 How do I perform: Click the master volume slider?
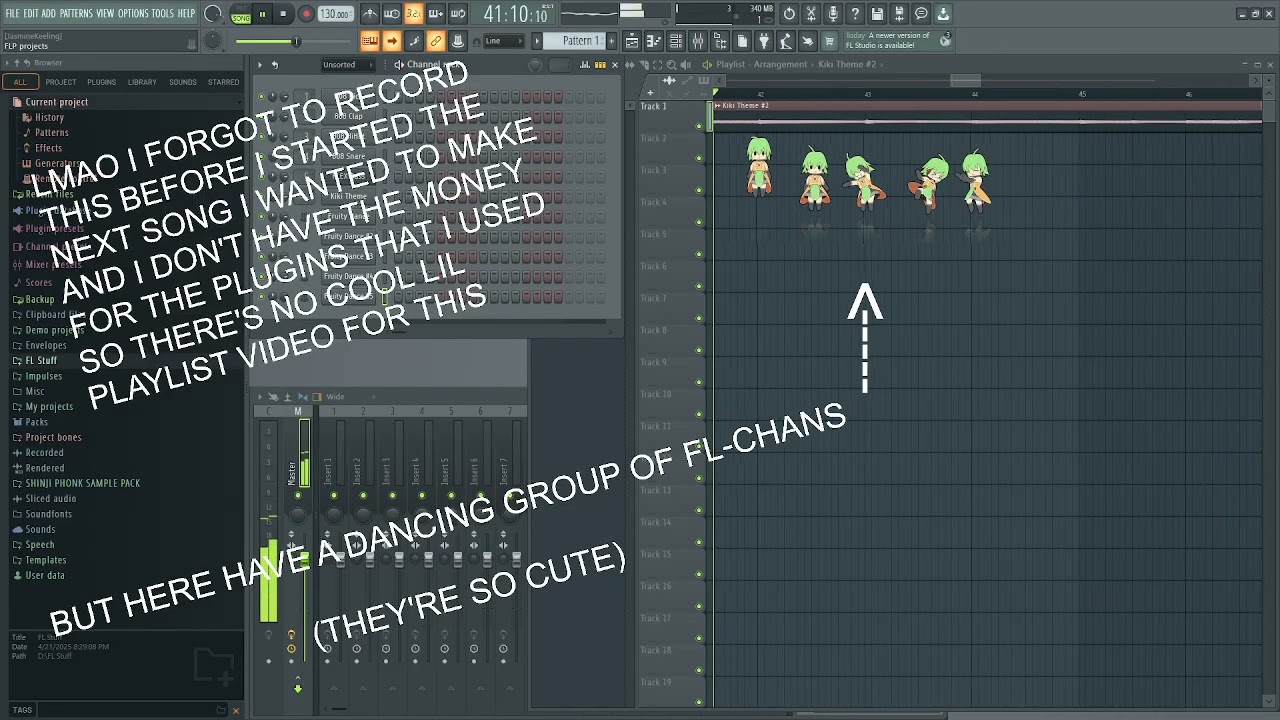296,41
